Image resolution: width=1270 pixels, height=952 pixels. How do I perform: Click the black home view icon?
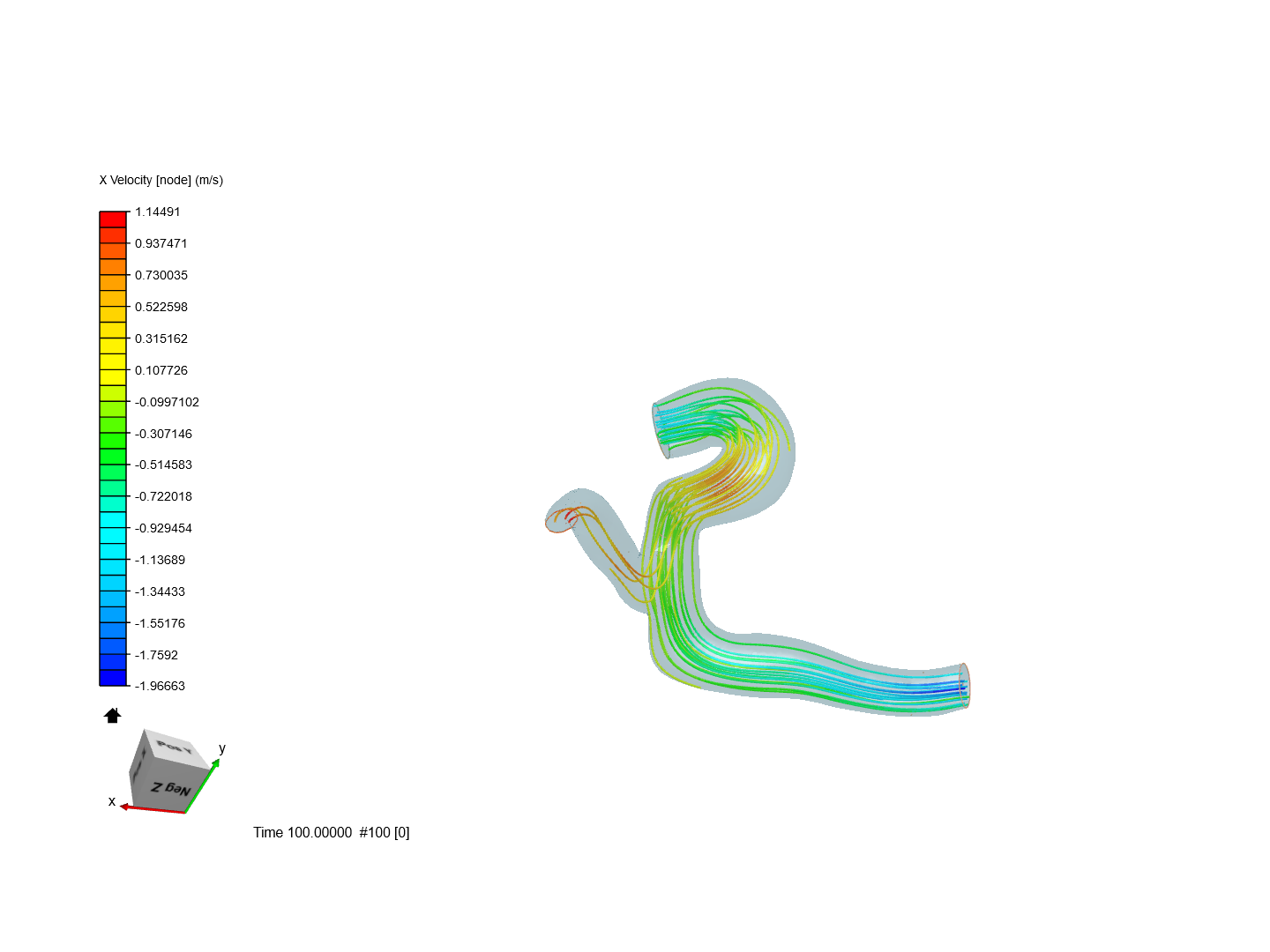112,716
